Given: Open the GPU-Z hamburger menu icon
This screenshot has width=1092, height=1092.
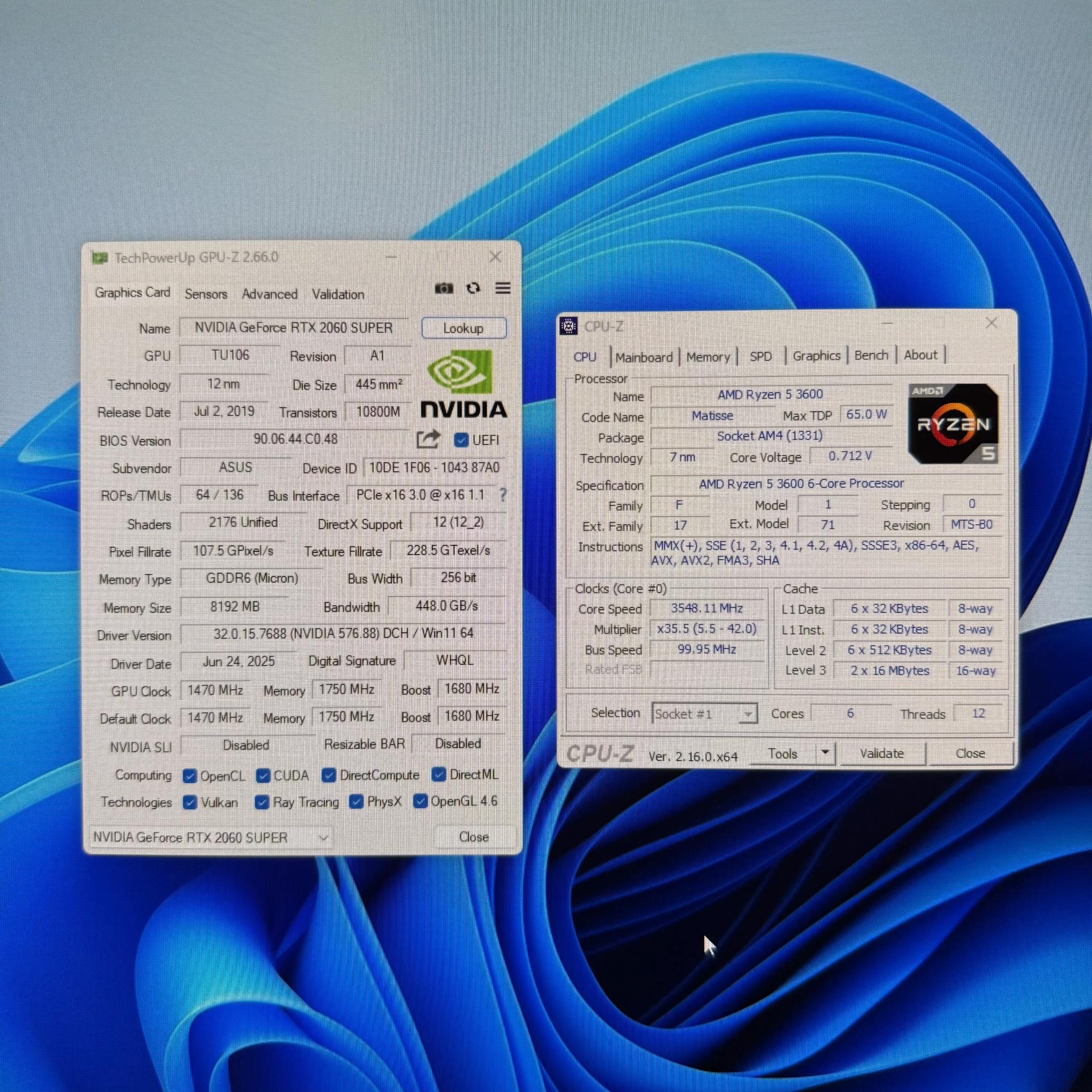Looking at the screenshot, I should click(503, 288).
